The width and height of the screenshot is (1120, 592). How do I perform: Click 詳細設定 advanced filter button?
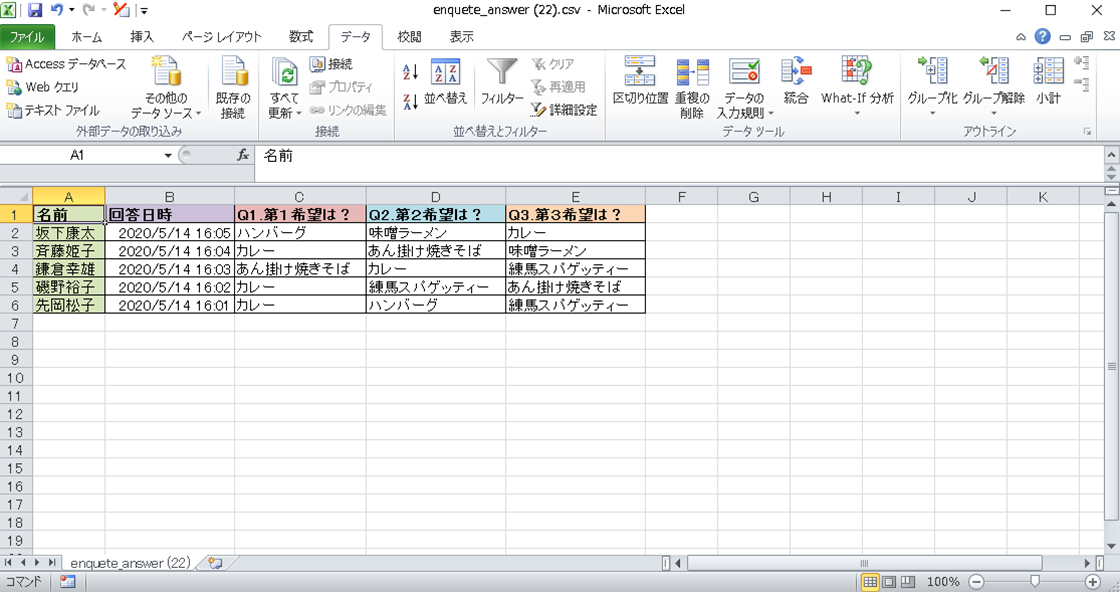(564, 110)
